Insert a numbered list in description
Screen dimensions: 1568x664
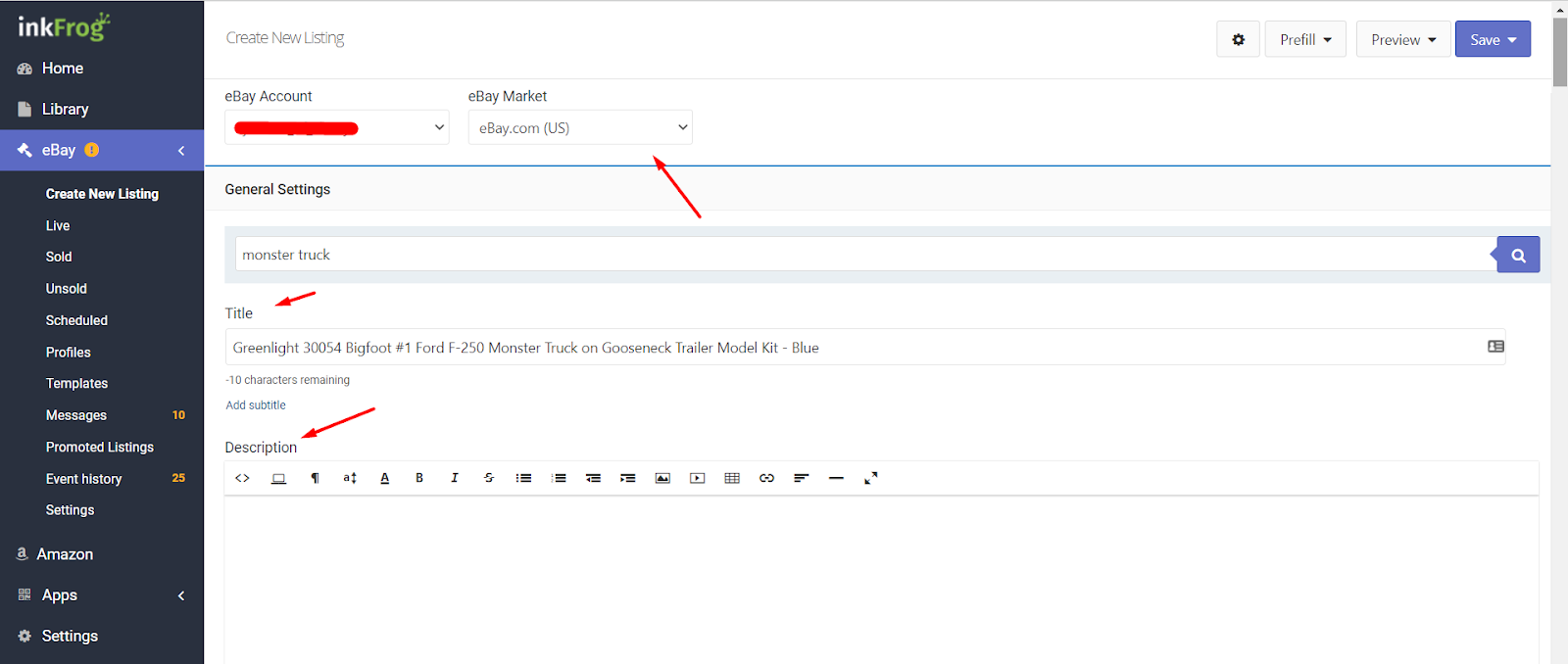point(559,478)
